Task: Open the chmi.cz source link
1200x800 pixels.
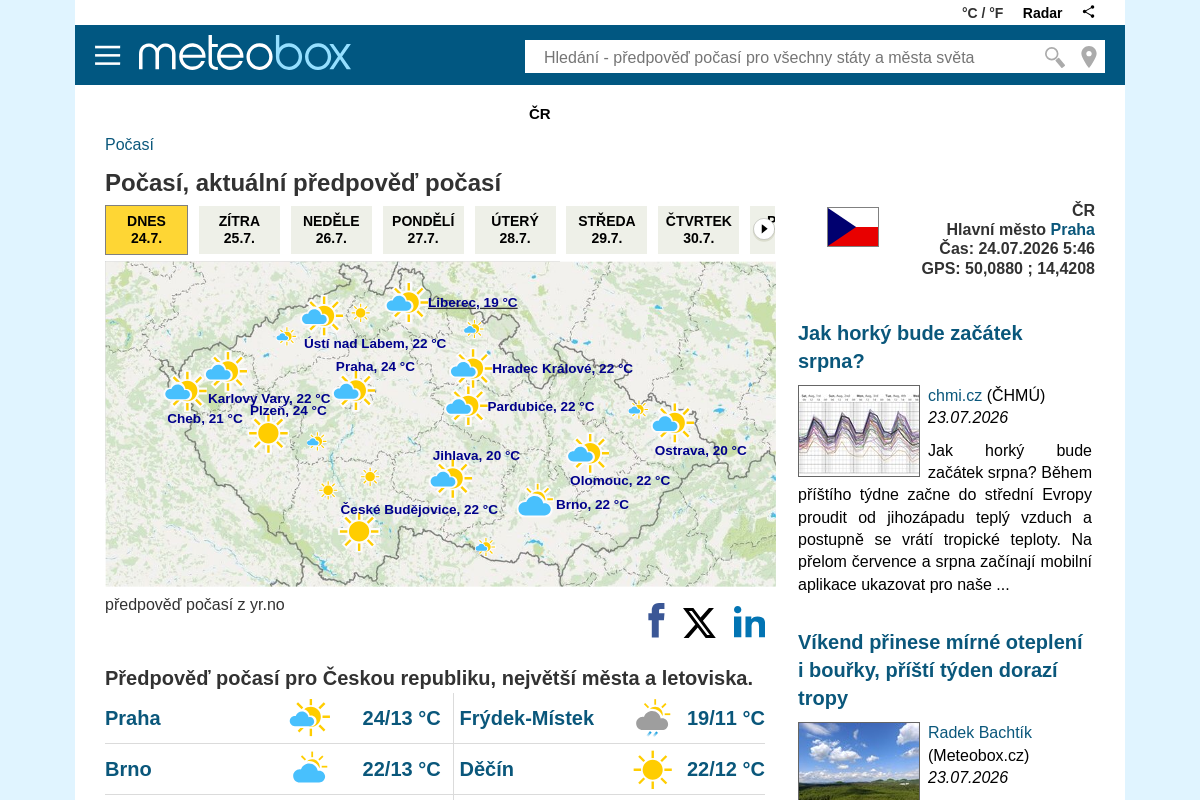Action: pos(955,395)
